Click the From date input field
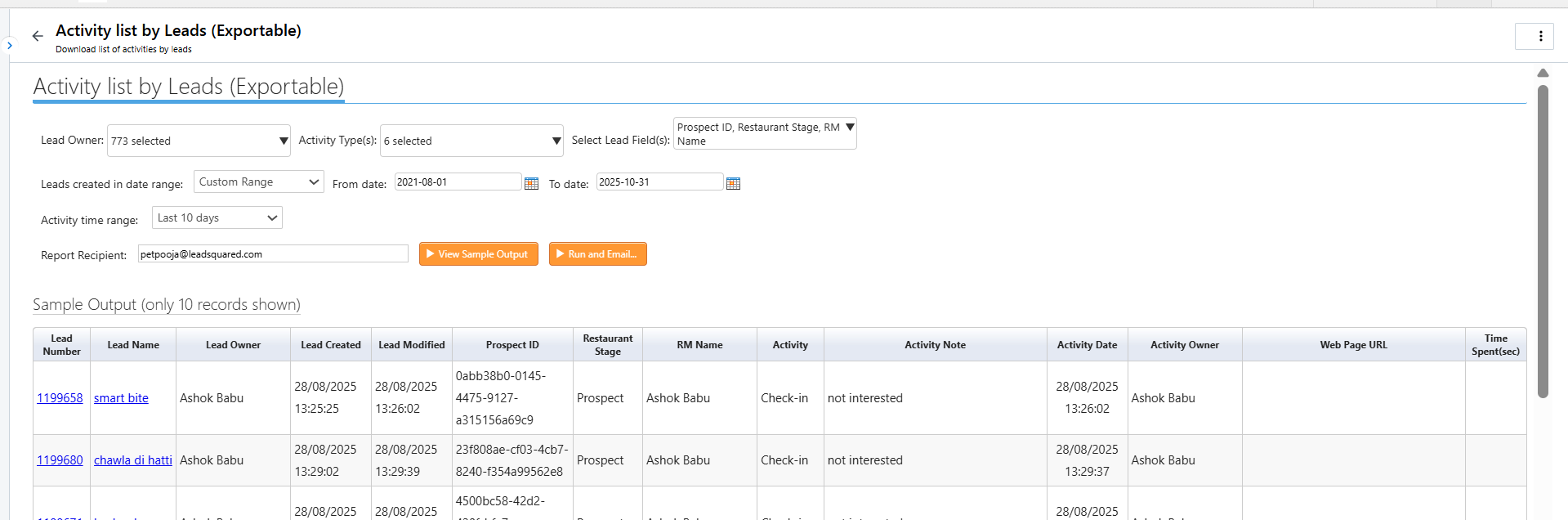The width and height of the screenshot is (1568, 520). 457,182
